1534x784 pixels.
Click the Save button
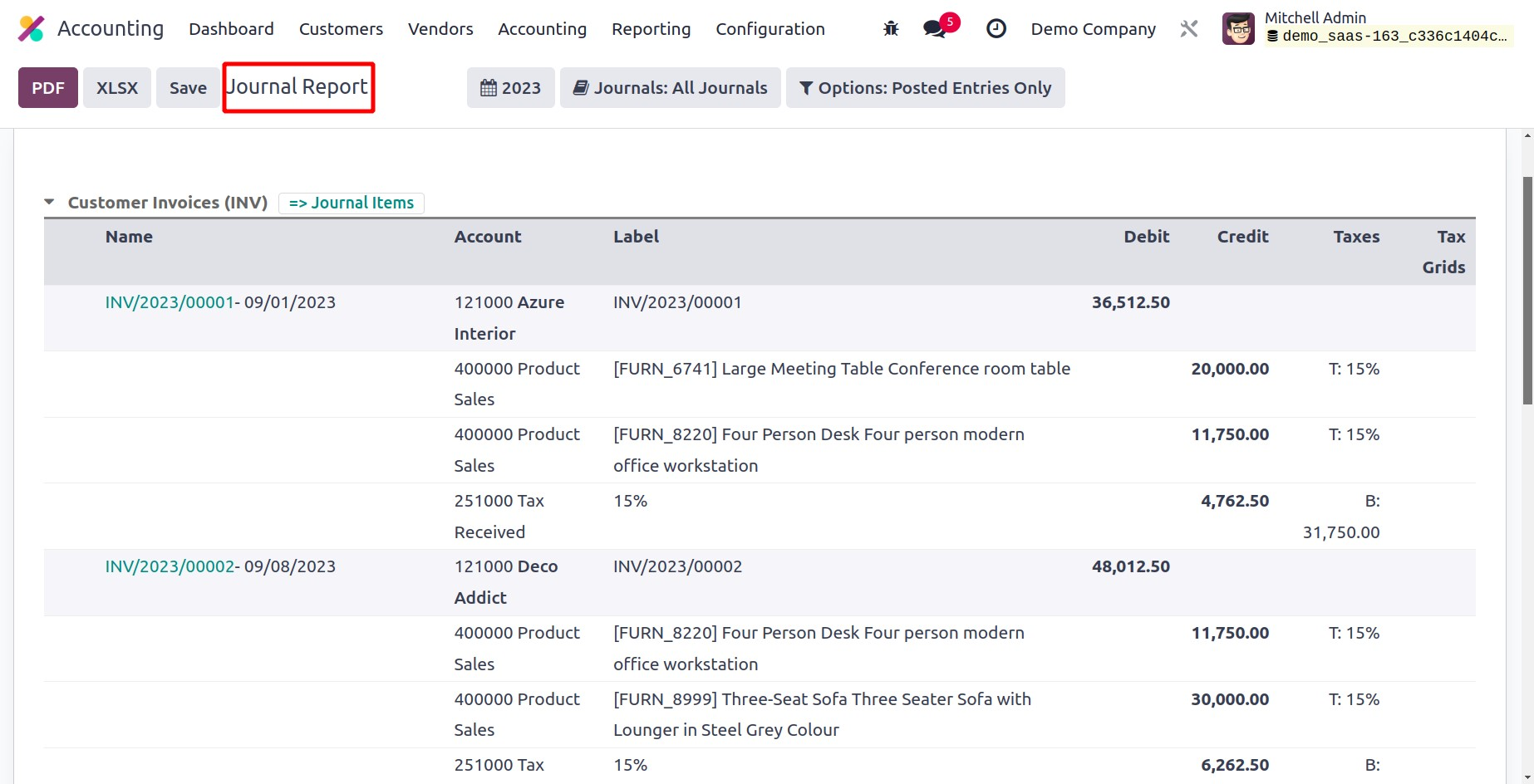(188, 88)
